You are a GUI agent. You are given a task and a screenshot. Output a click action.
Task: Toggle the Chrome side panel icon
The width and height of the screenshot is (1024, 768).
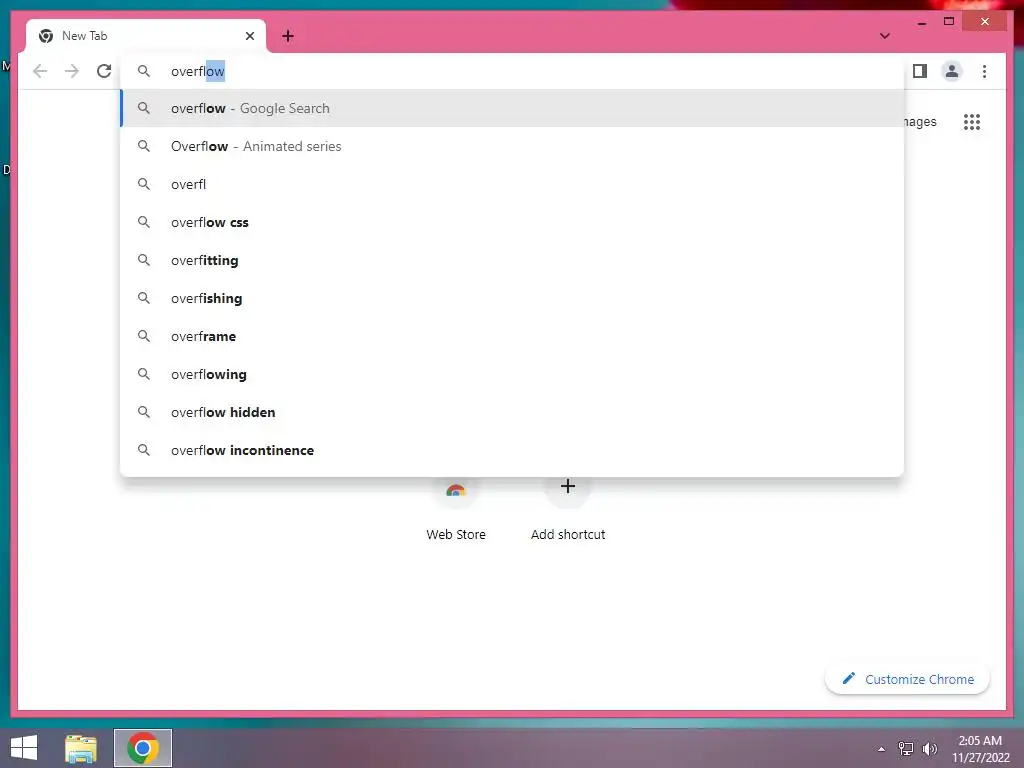[920, 71]
